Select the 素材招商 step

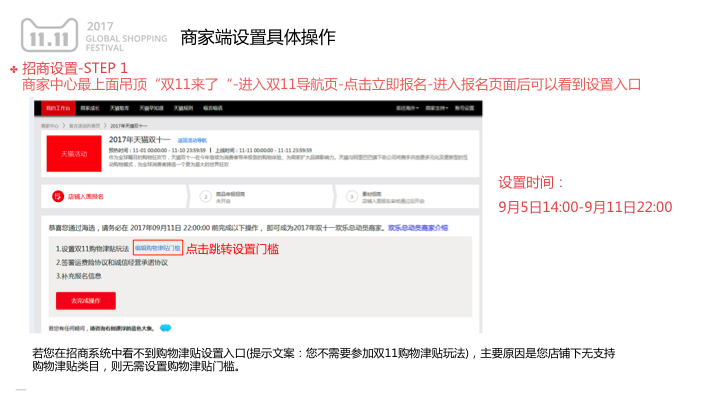(x=371, y=194)
